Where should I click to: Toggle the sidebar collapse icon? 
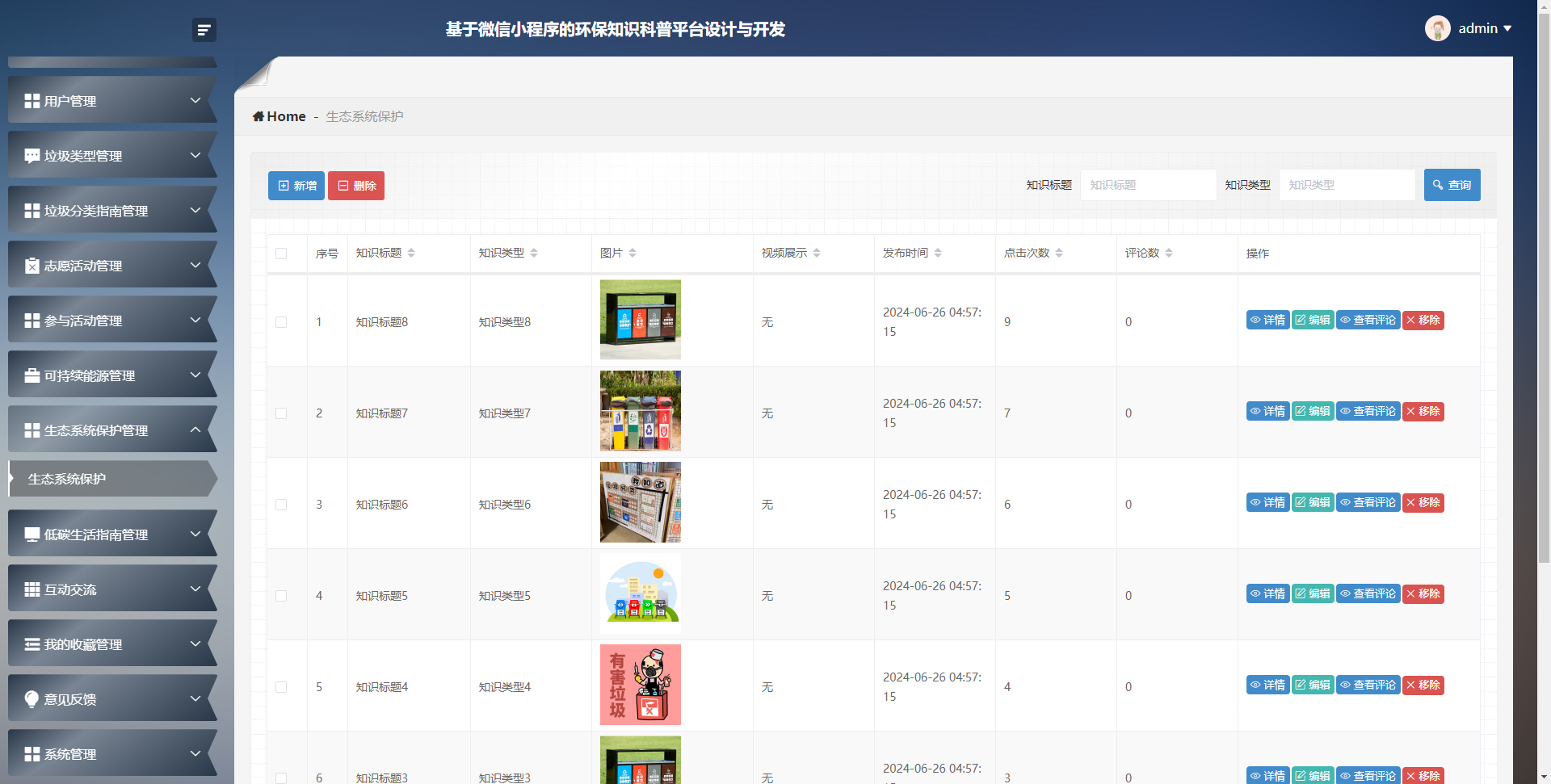[204, 30]
